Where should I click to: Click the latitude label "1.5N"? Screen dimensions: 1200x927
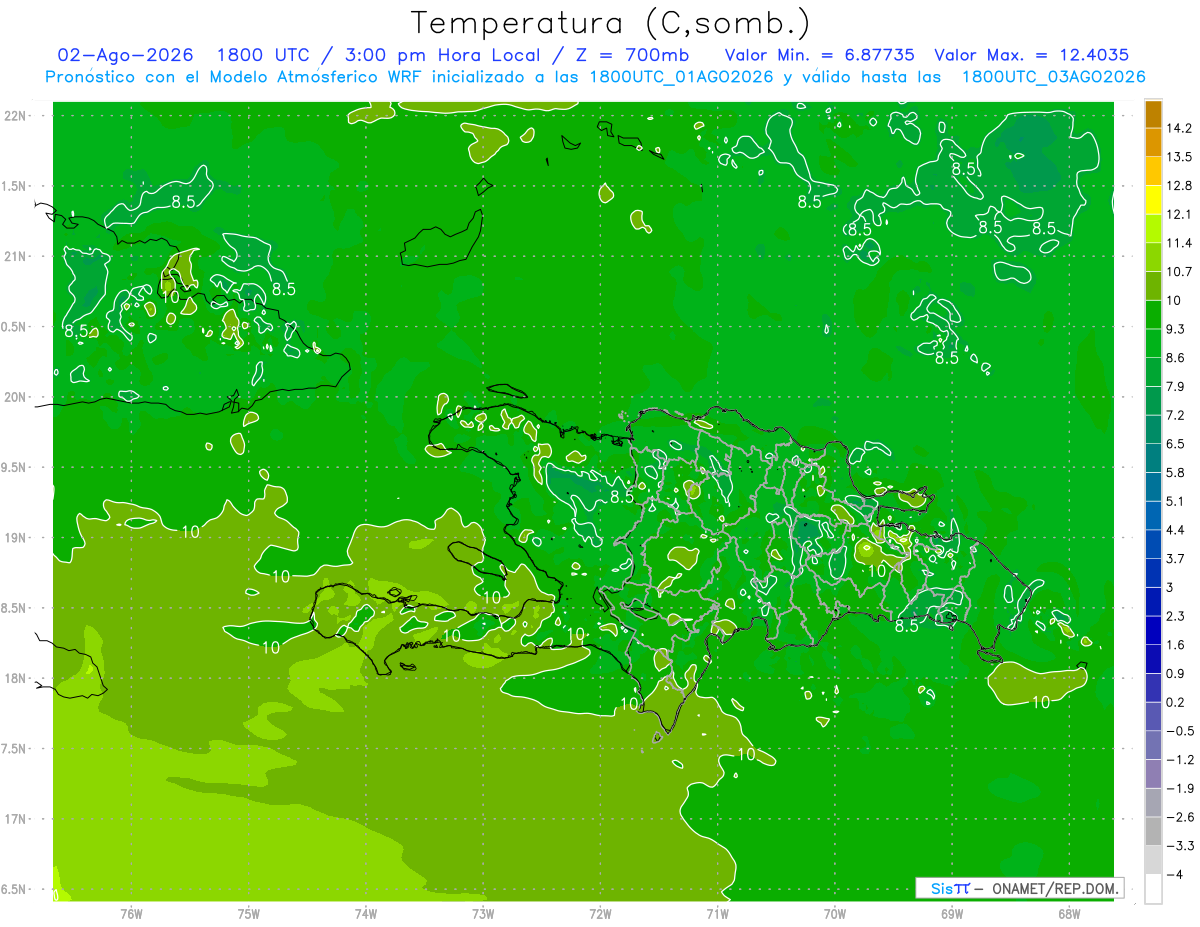[x=15, y=186]
